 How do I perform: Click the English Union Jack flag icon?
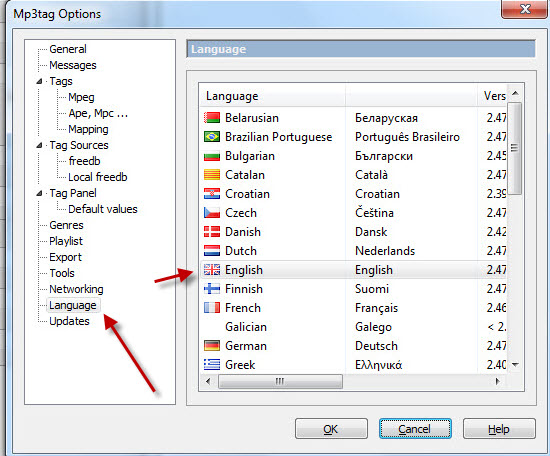(212, 270)
